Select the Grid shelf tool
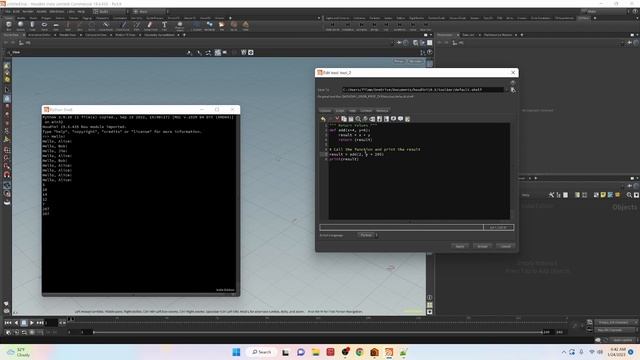This screenshot has height=360, width=640. [56, 26]
